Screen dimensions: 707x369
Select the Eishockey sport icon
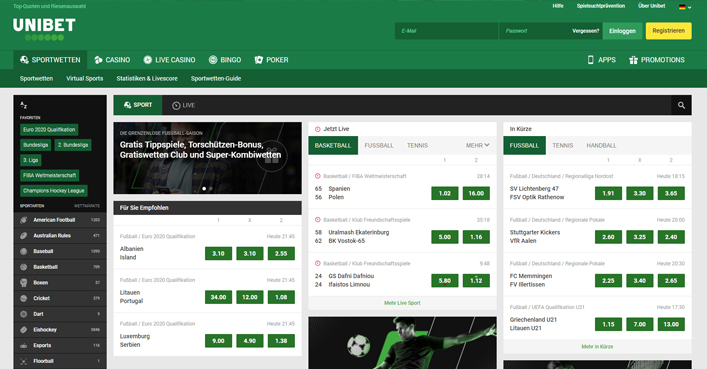point(24,330)
